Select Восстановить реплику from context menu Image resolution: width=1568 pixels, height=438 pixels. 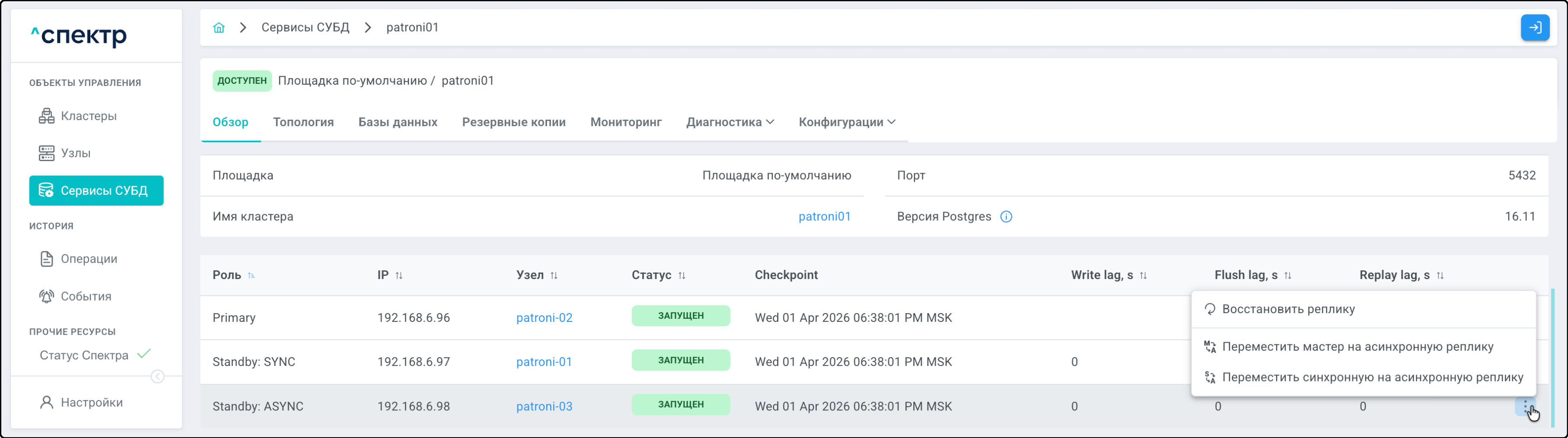click(x=1288, y=309)
